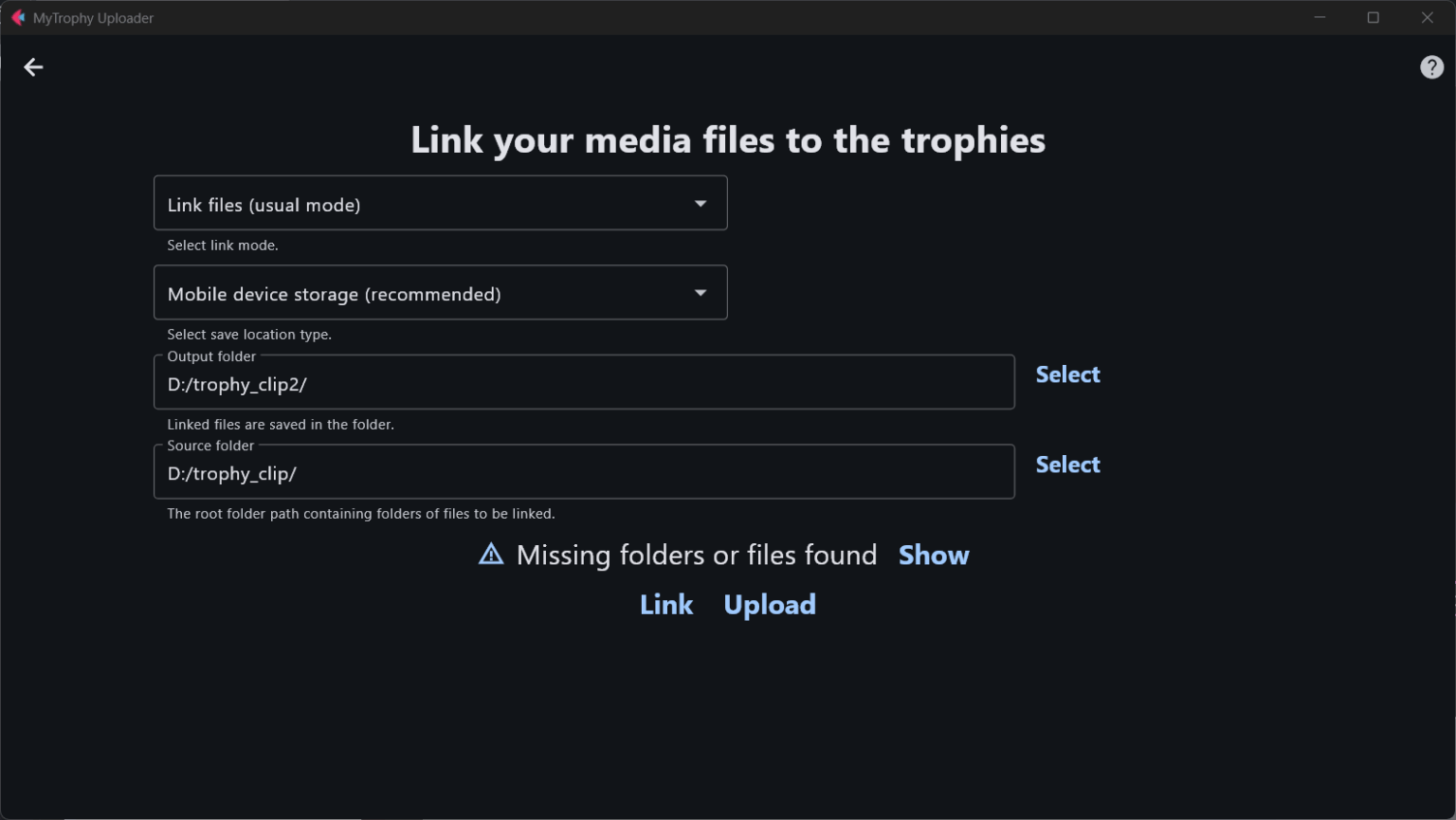Open help via the question mark icon
Screen dimensions: 1456x820
point(1431,67)
